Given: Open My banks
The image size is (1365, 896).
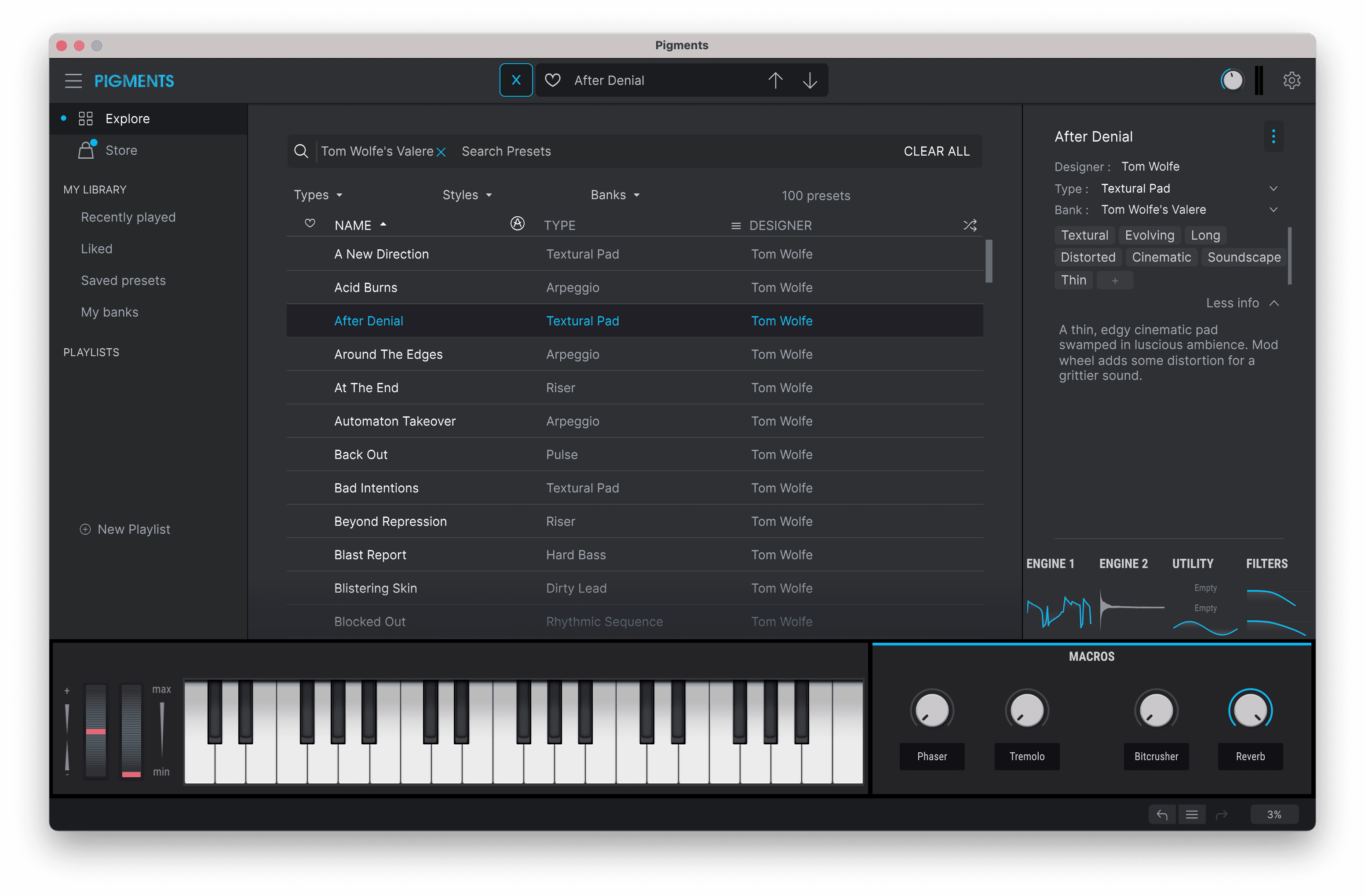Looking at the screenshot, I should 109,312.
